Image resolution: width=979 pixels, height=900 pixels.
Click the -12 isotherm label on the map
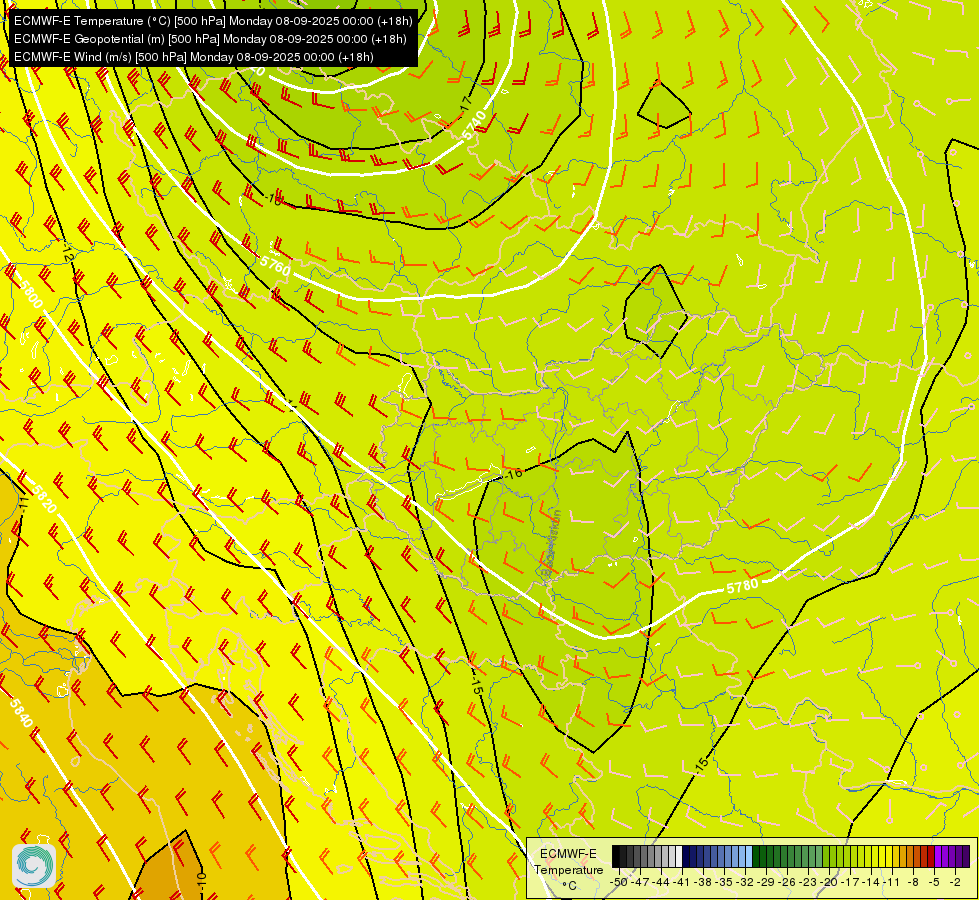(67, 254)
